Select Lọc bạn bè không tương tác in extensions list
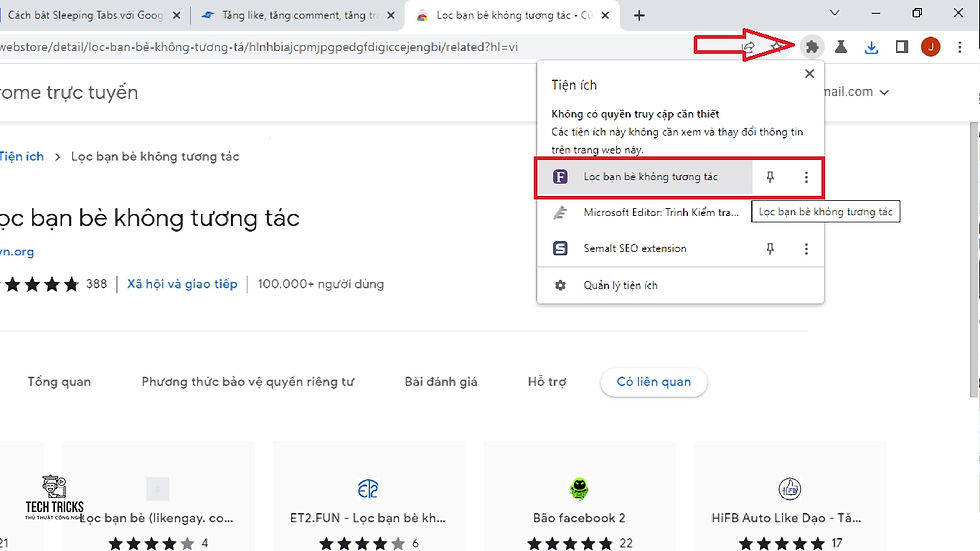This screenshot has height=551, width=980. pyautogui.click(x=645, y=177)
